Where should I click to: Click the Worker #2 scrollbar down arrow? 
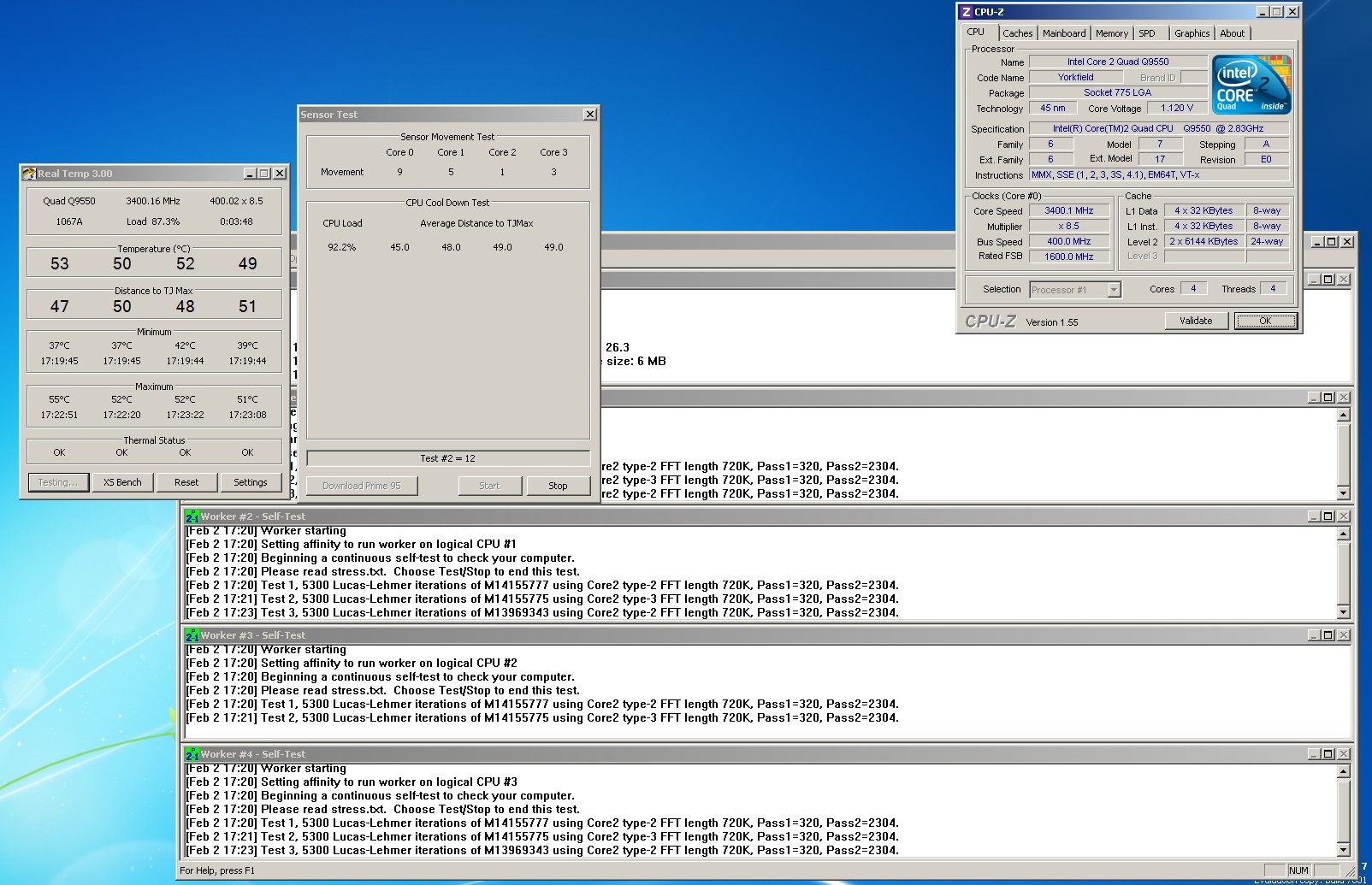point(1343,612)
